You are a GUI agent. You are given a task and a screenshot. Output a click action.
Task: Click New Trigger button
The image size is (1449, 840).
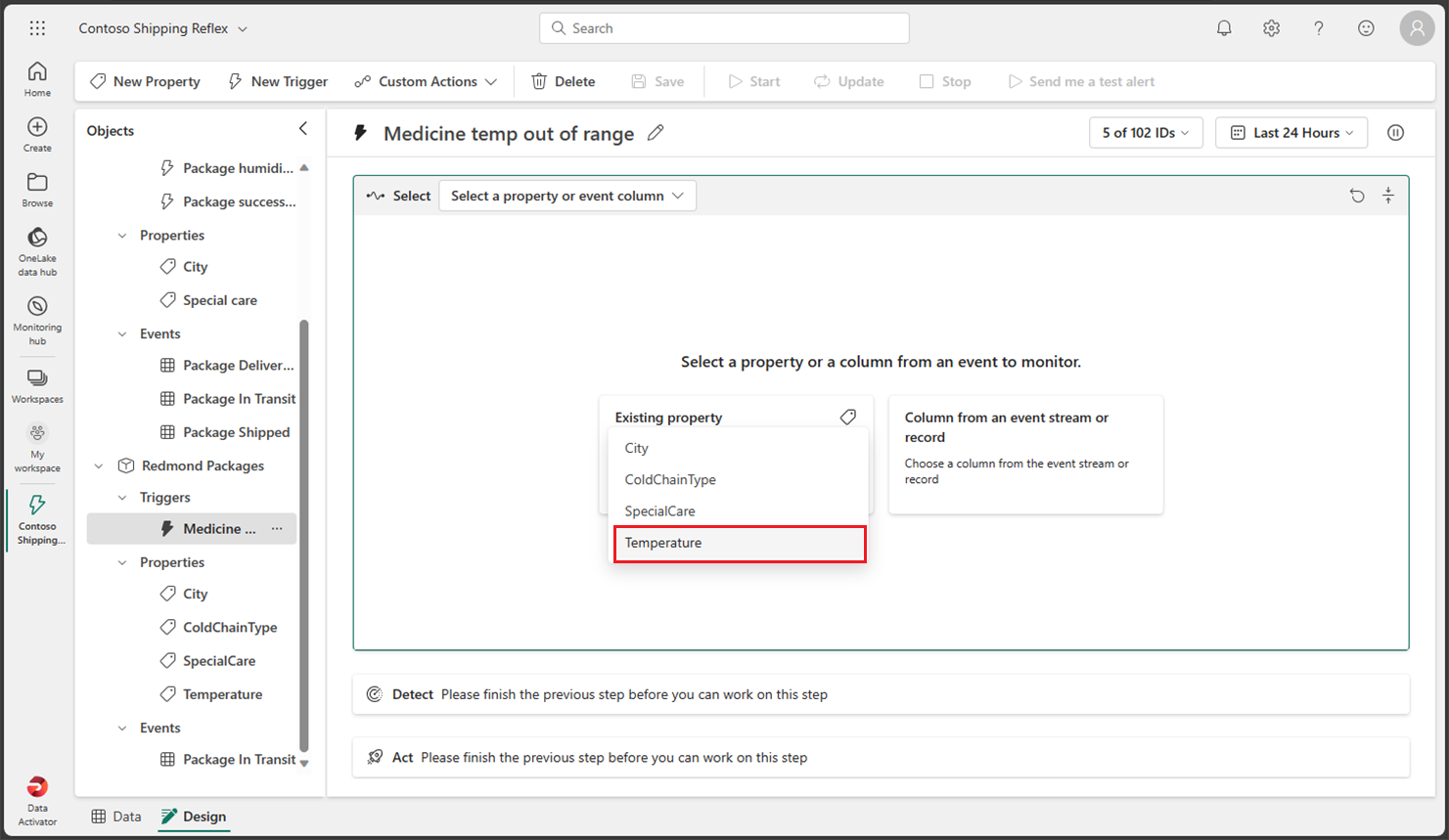pos(278,81)
